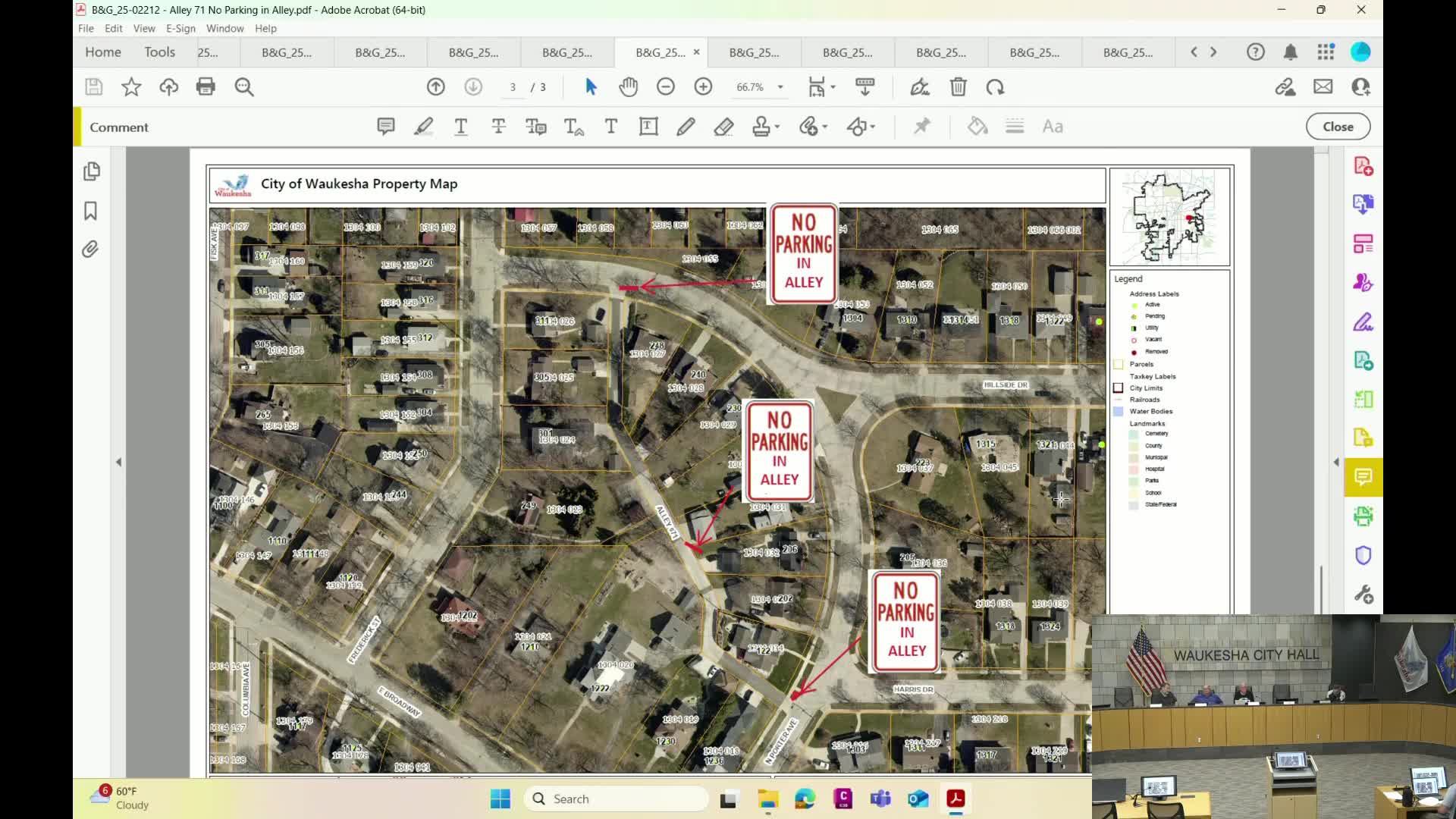Click the page number input field
This screenshot has width=1456, height=819.
point(514,86)
